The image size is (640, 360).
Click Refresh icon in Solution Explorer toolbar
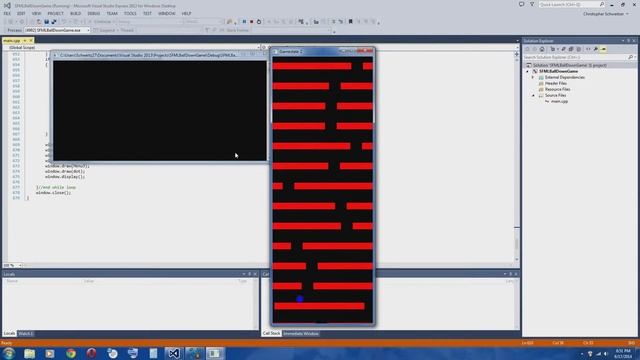coord(563,49)
